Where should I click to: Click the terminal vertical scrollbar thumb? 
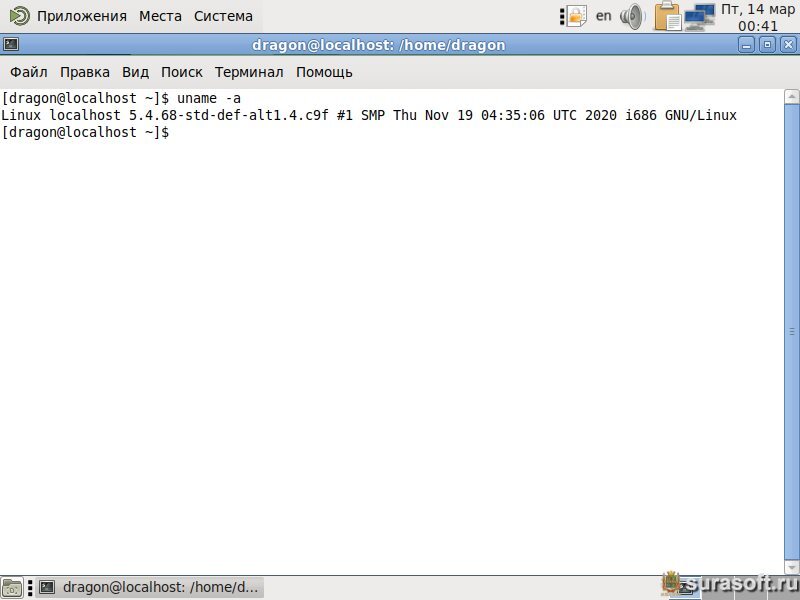click(x=791, y=332)
